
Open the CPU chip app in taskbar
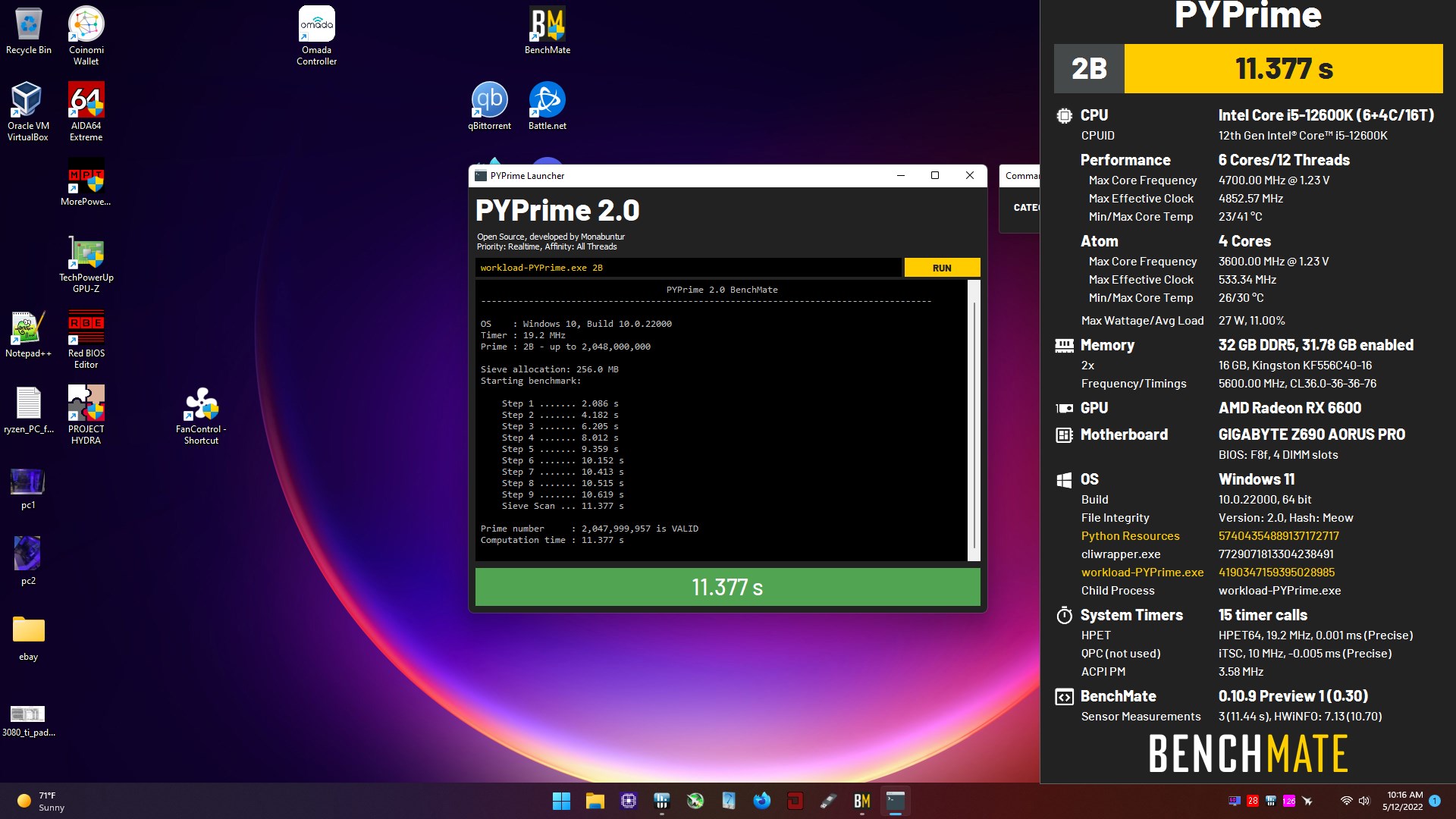tap(628, 801)
